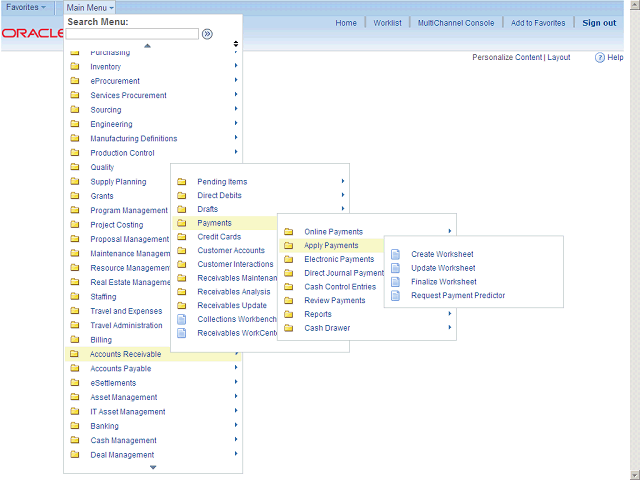Click the Grants folder icon
This screenshot has width=640, height=480.
coord(75,196)
